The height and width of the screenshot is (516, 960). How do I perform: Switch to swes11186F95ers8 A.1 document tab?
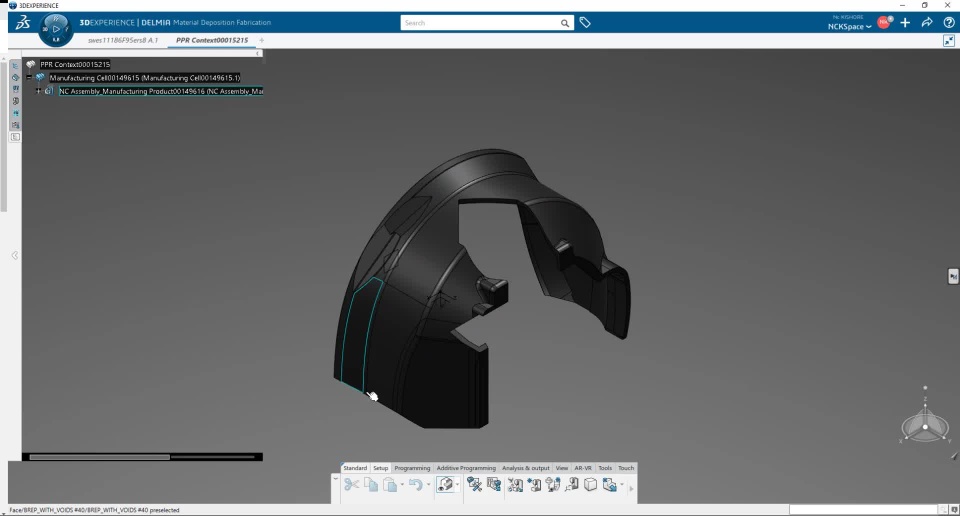[122, 40]
